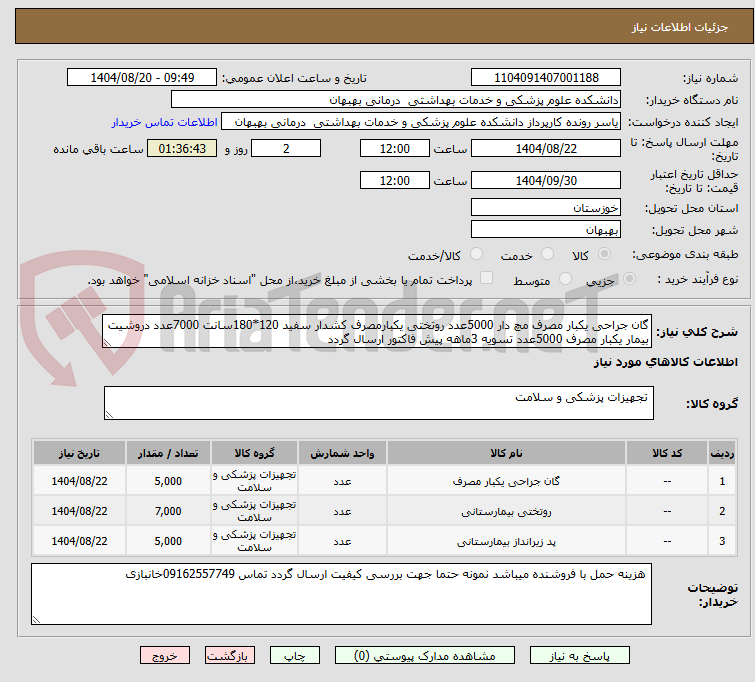Click the تعداد / مقدار column header
This screenshot has height=682, width=755.
click(x=168, y=453)
